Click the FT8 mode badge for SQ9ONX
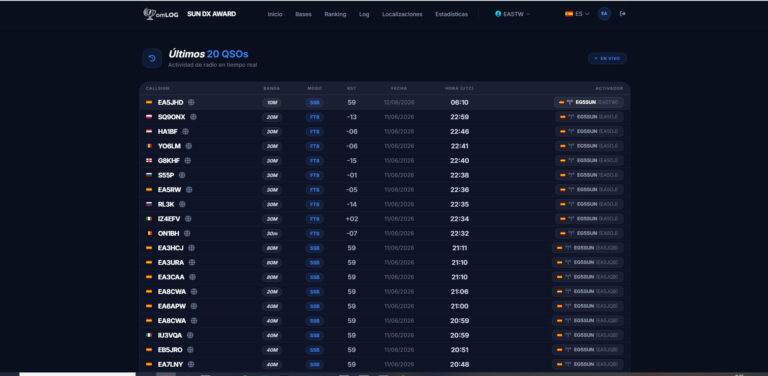 (314, 117)
